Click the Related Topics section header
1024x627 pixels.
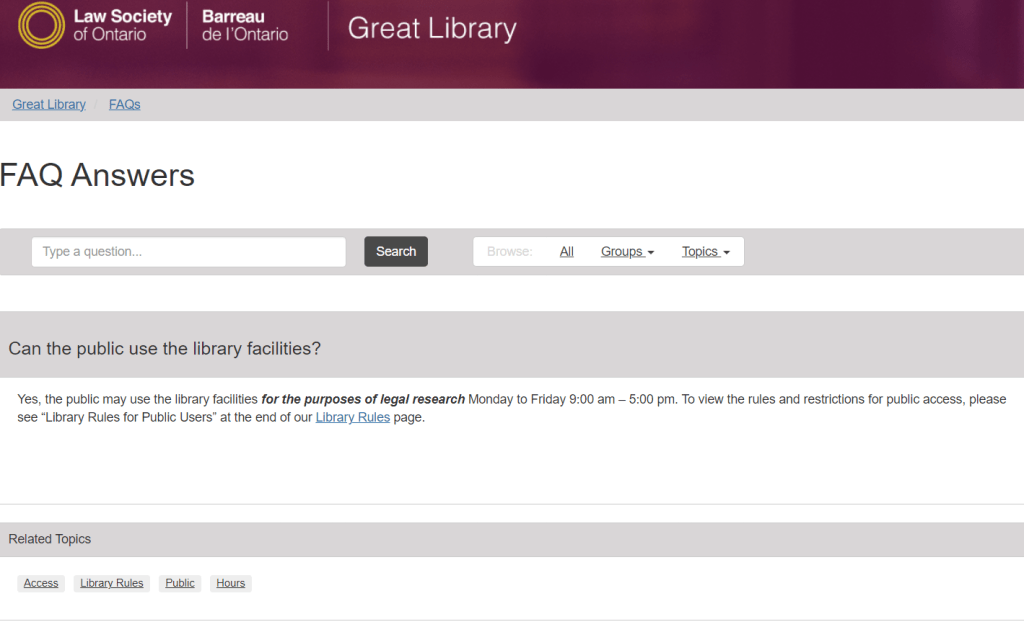50,539
